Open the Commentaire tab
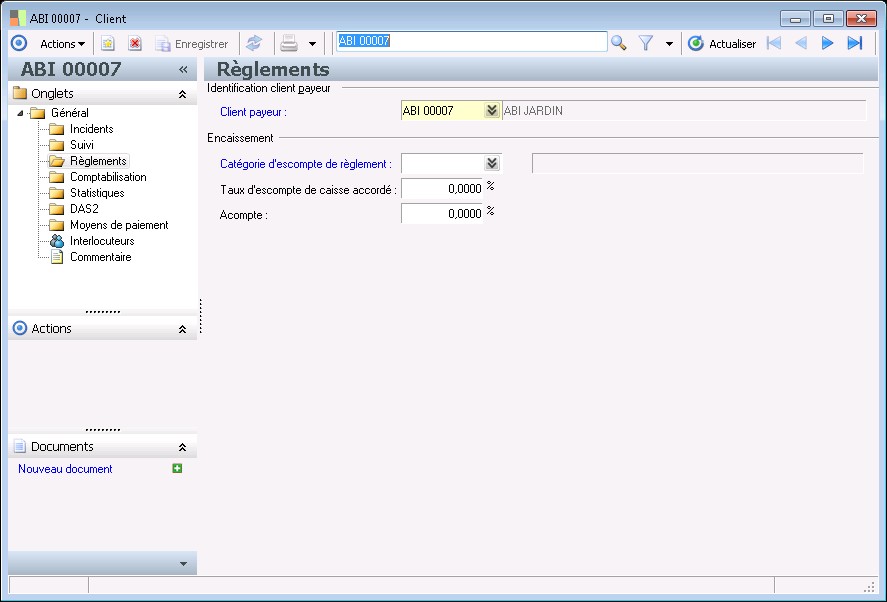 (x=101, y=257)
